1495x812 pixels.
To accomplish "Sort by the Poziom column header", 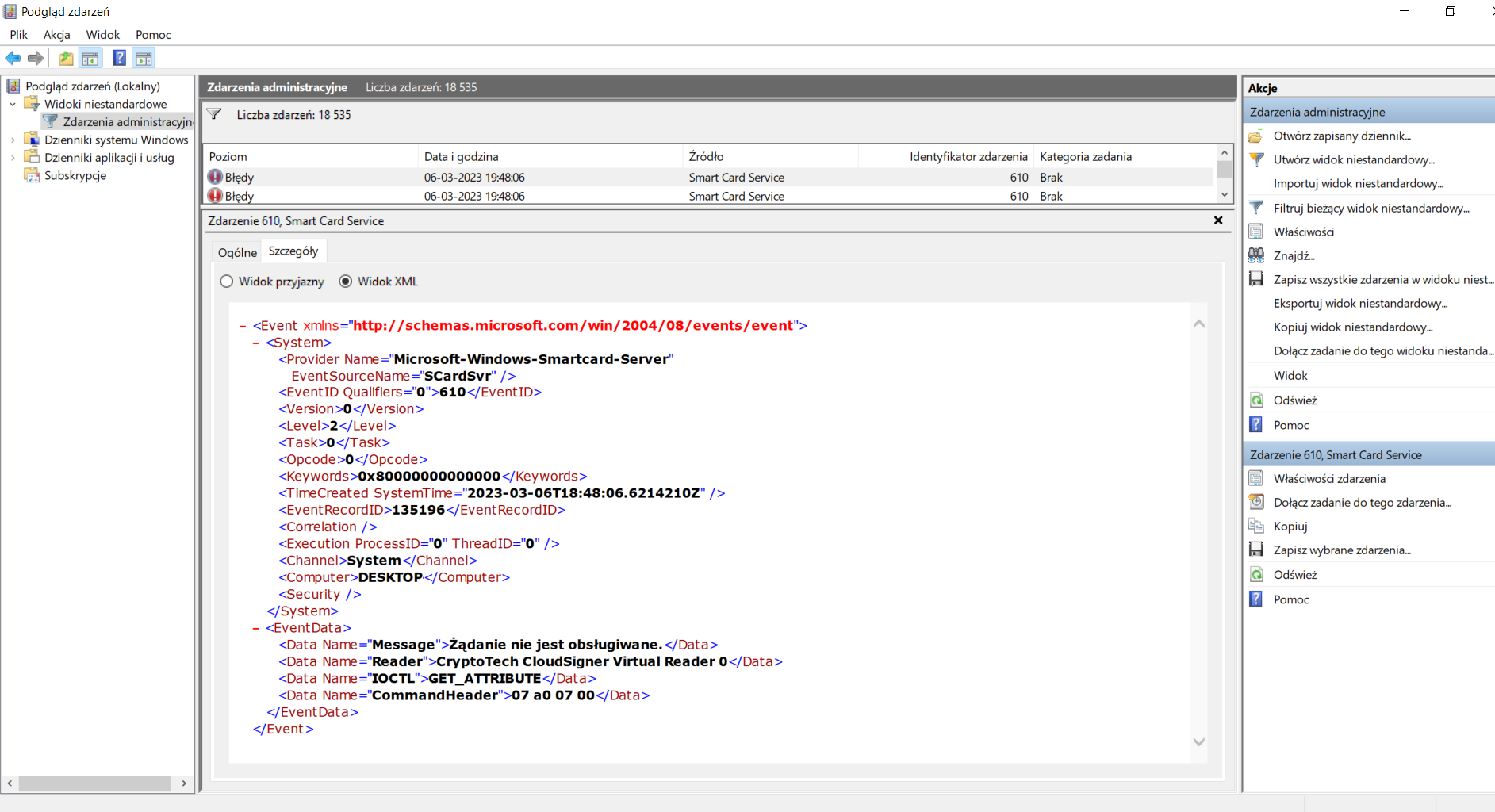I will coord(310,156).
